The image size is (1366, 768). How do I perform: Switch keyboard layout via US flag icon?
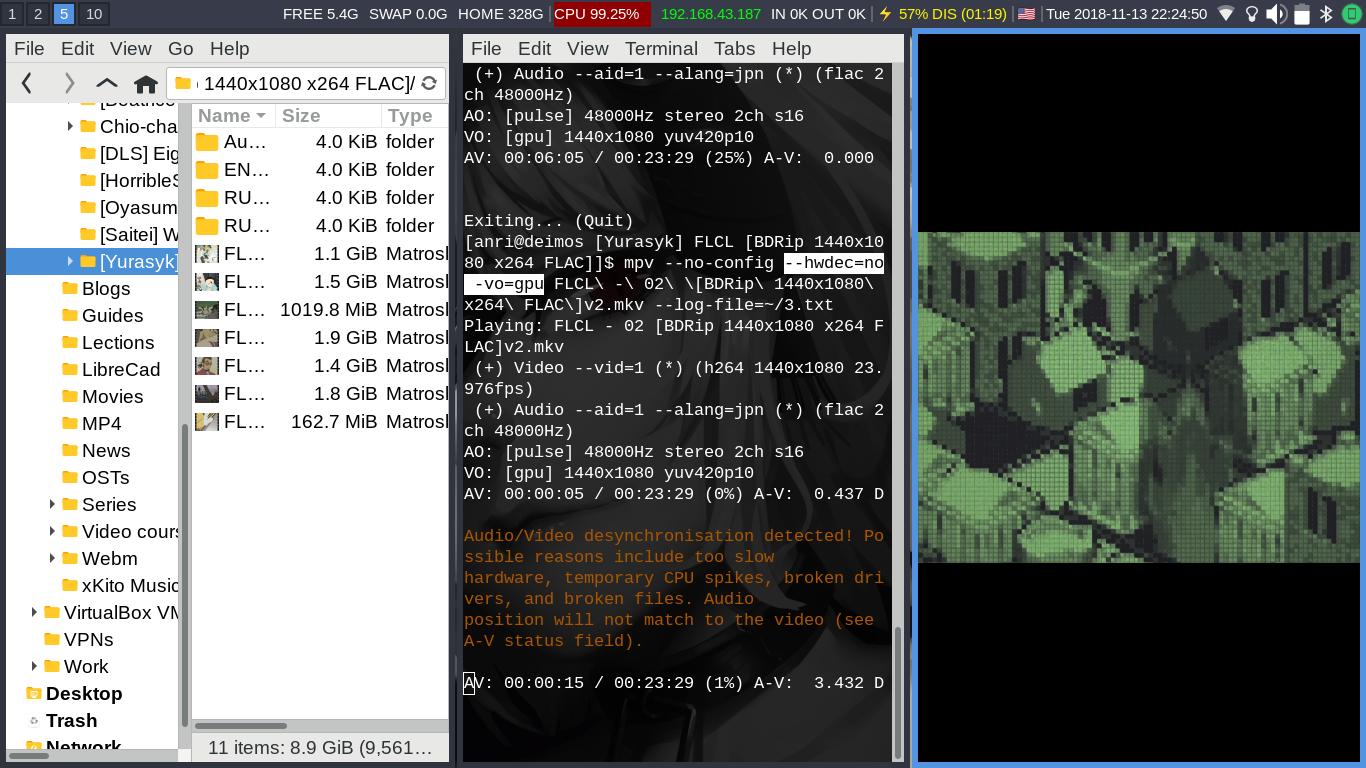tap(1026, 14)
